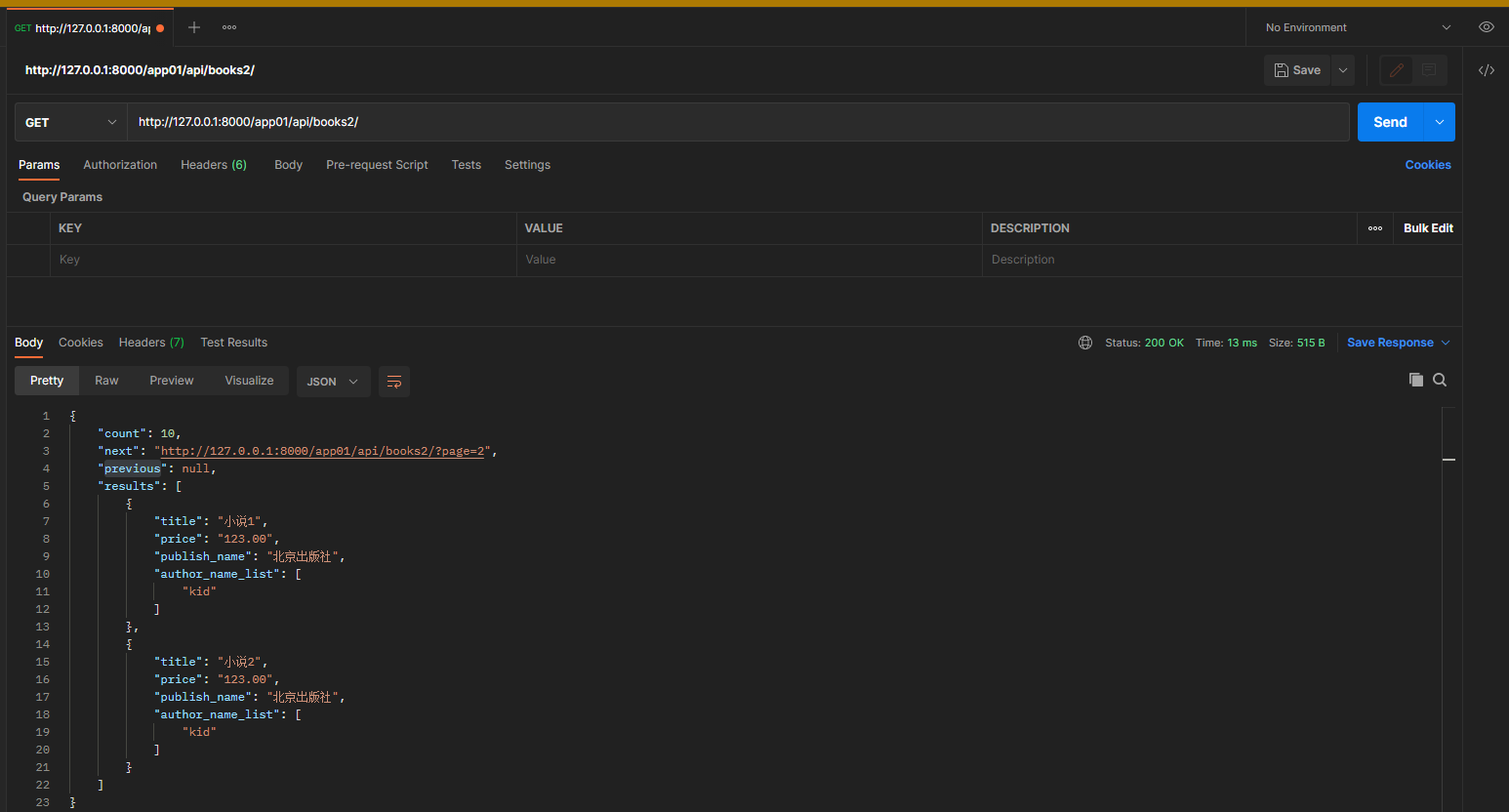Search the response with the magnifier icon
Viewport: 1509px width, 812px height.
click(x=1440, y=380)
